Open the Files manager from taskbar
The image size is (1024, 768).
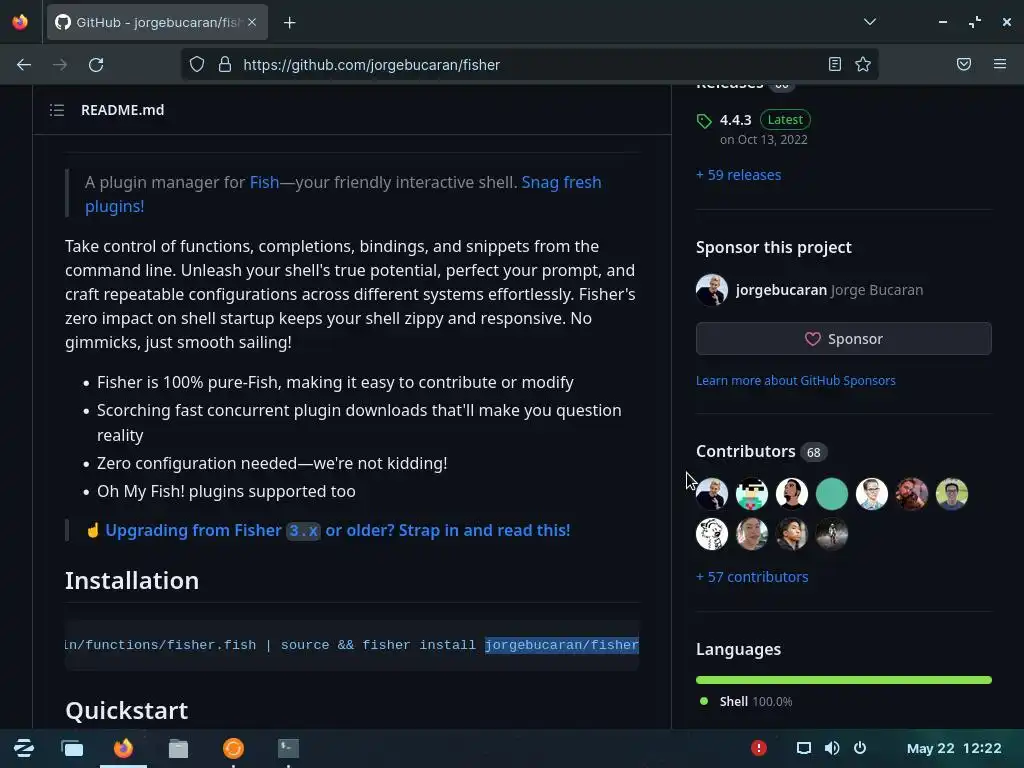tap(178, 748)
